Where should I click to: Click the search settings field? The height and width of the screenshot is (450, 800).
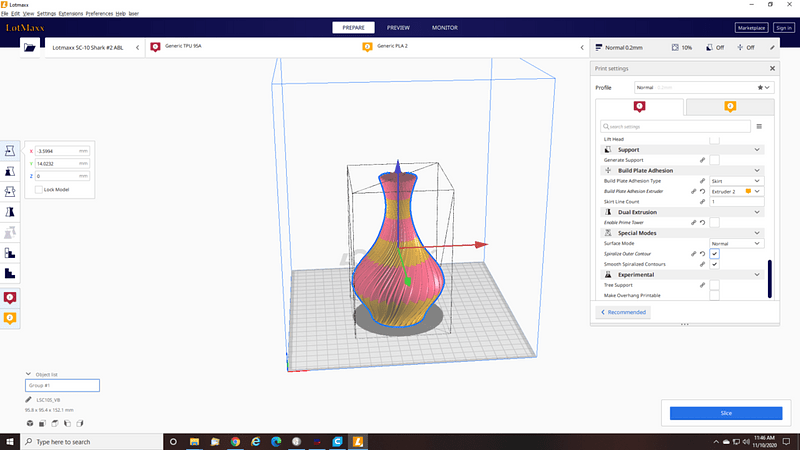tap(675, 127)
